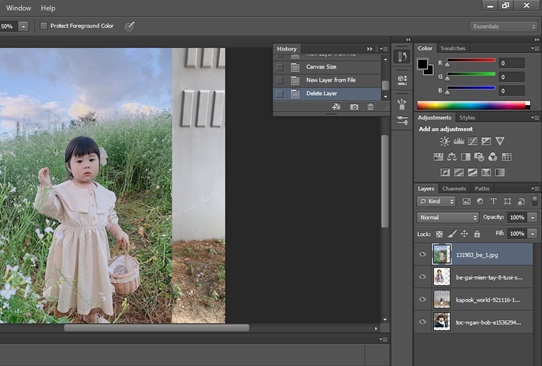Add an Invert adjustment
The height and width of the screenshot is (366, 542).
(445, 172)
